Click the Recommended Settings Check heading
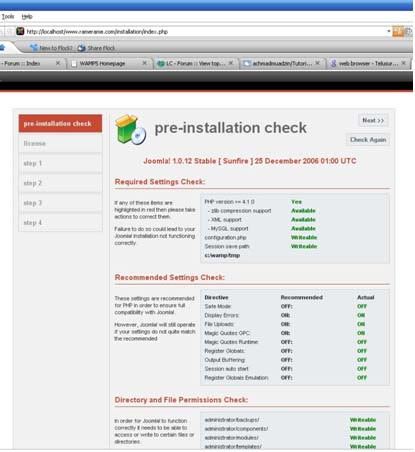The image size is (415, 452). coord(170,277)
